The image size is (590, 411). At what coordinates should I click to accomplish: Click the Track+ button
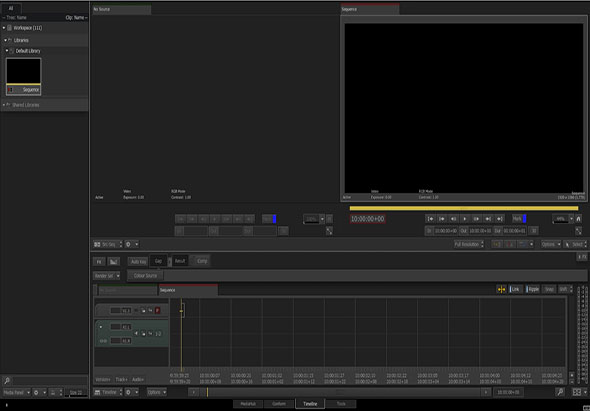[122, 379]
